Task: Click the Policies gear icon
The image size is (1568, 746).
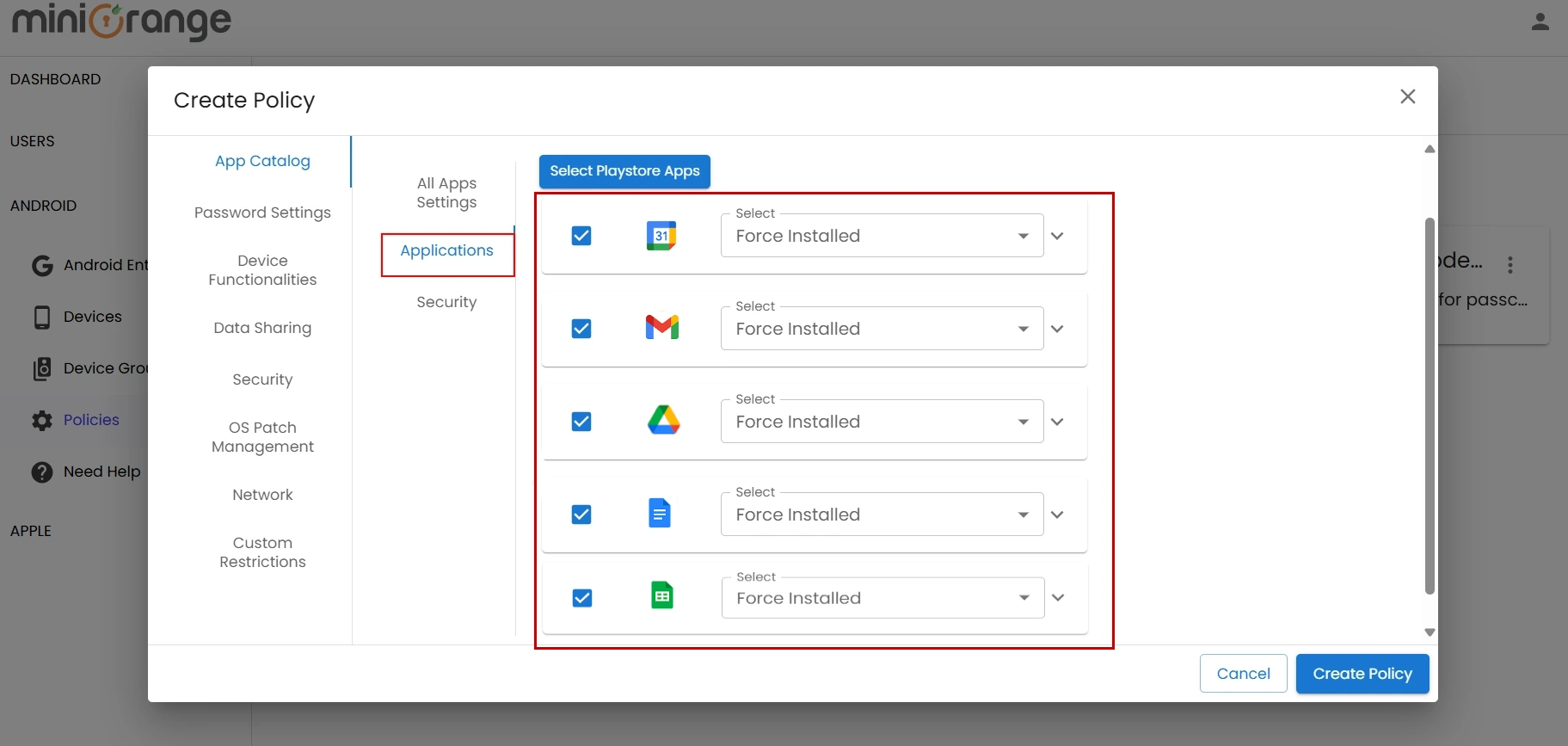Action: click(x=42, y=421)
